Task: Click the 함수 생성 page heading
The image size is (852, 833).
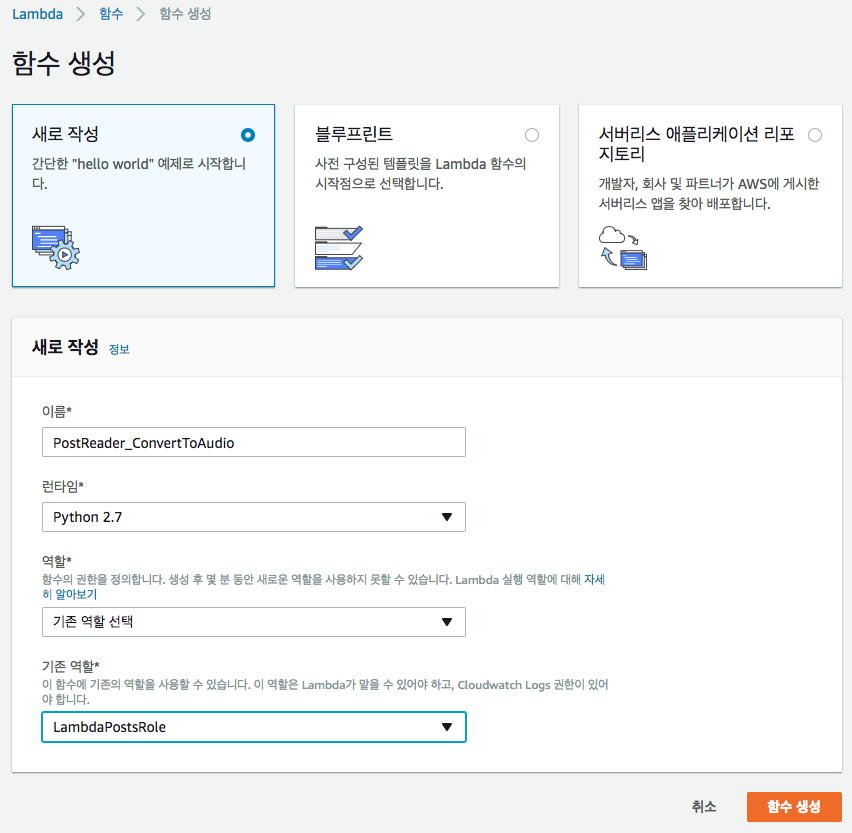Action: coord(64,63)
